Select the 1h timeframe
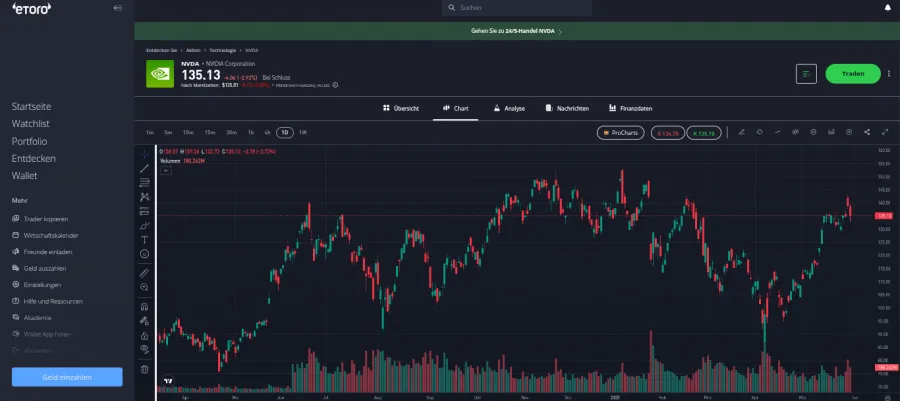The width and height of the screenshot is (900, 401). tap(251, 133)
